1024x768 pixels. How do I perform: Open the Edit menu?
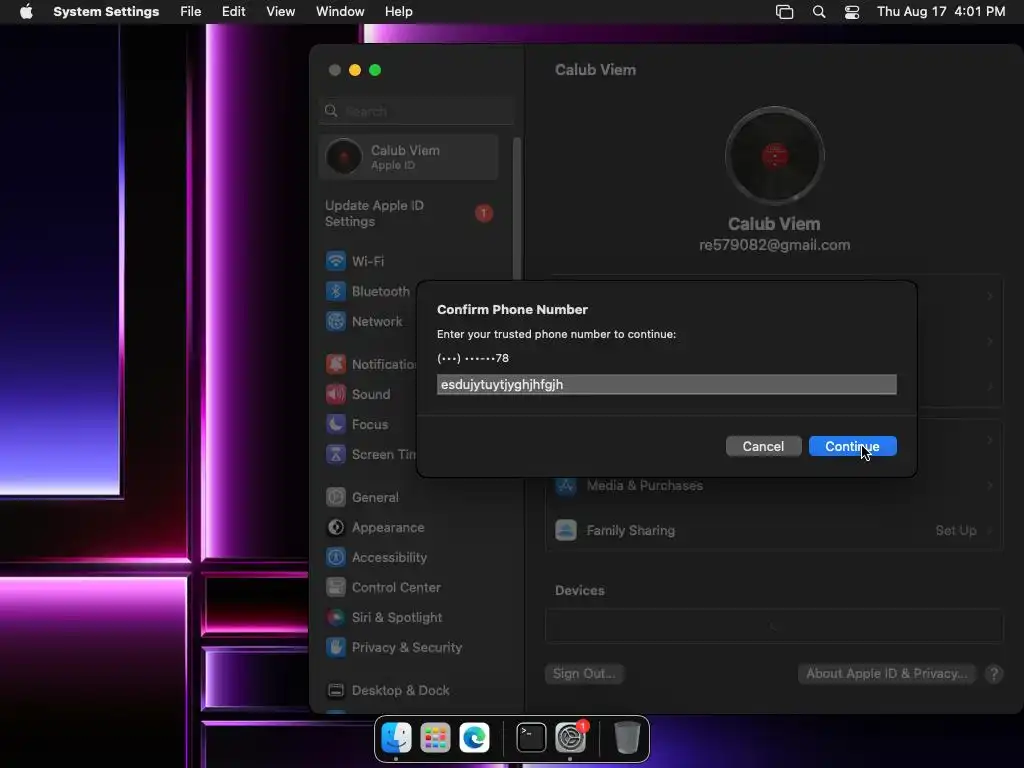pos(233,12)
